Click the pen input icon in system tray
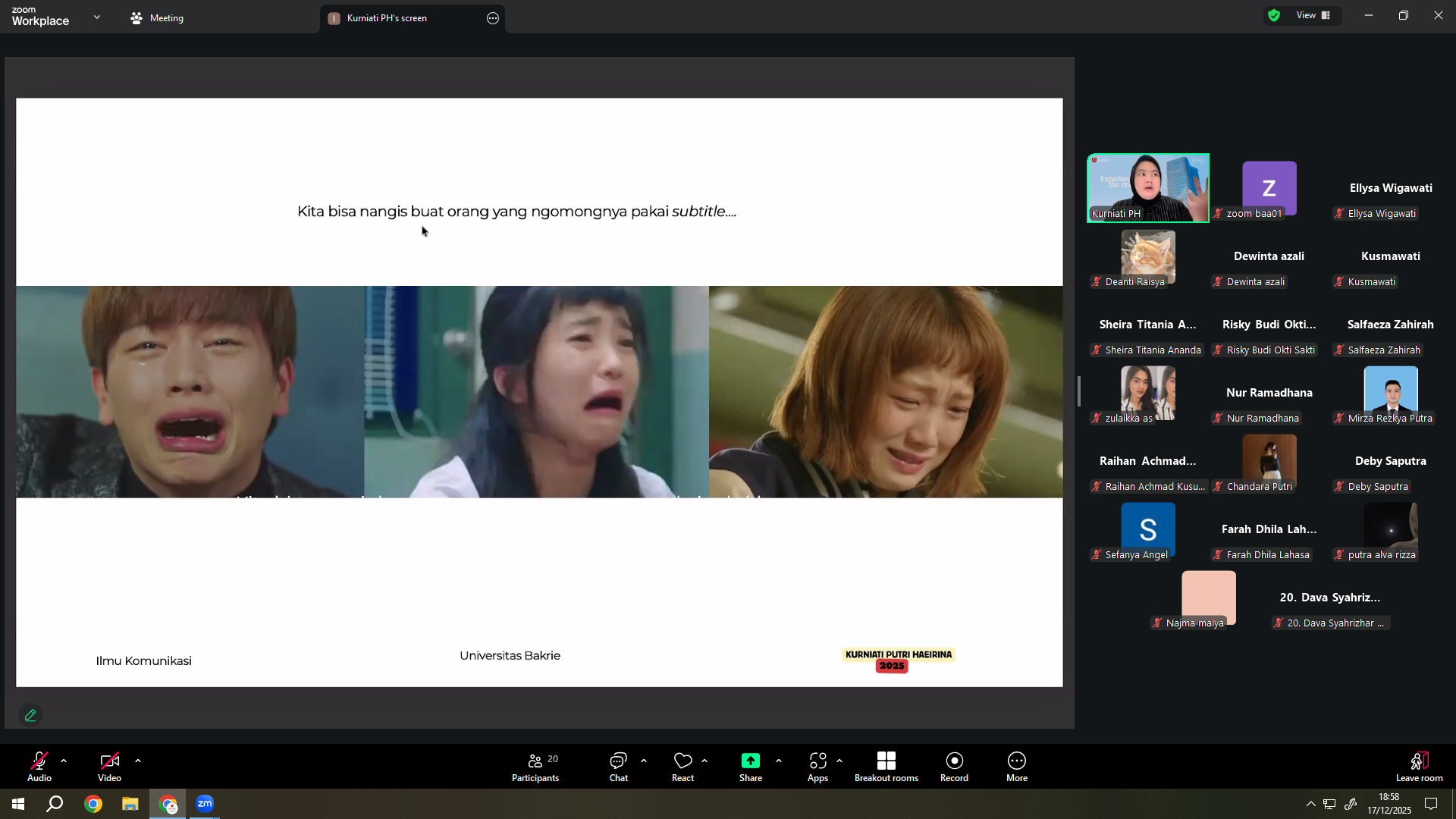This screenshot has height=819, width=1456. (x=1351, y=804)
